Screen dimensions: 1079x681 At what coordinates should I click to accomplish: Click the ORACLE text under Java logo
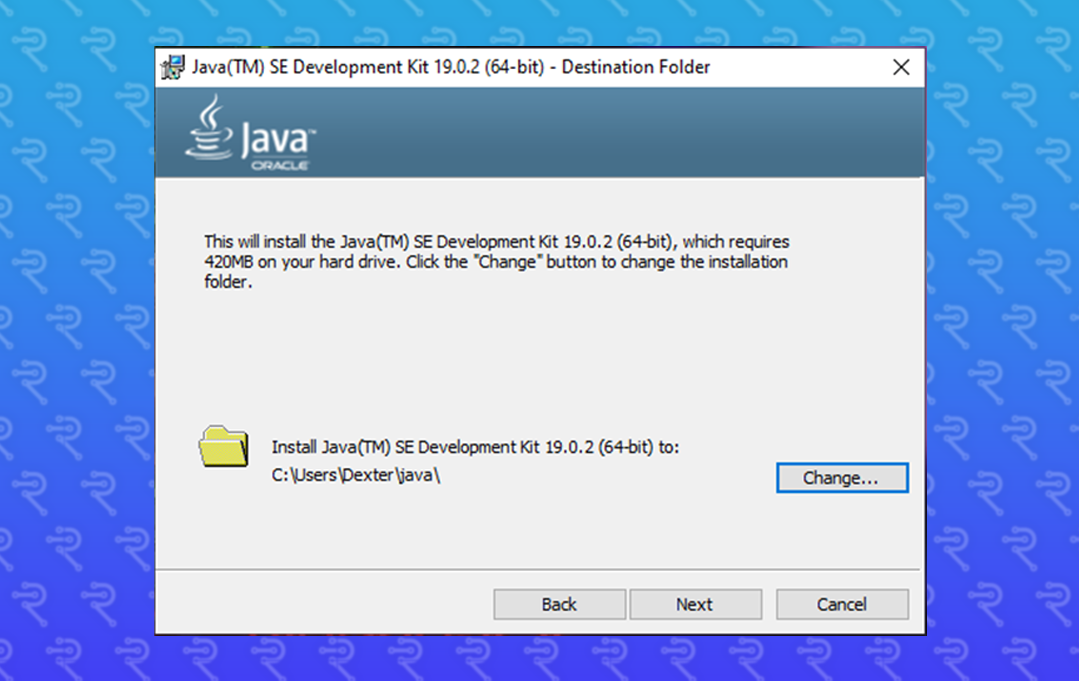click(x=279, y=165)
